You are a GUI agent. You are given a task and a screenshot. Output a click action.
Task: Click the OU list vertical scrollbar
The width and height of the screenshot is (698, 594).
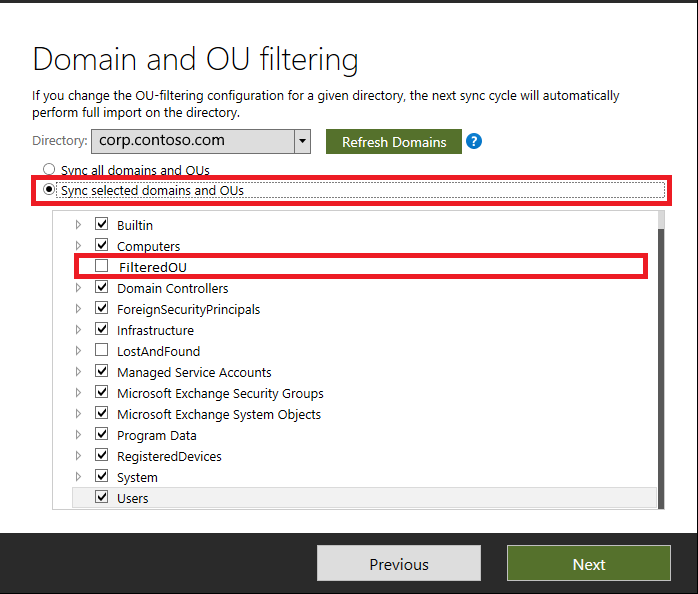pos(661,359)
